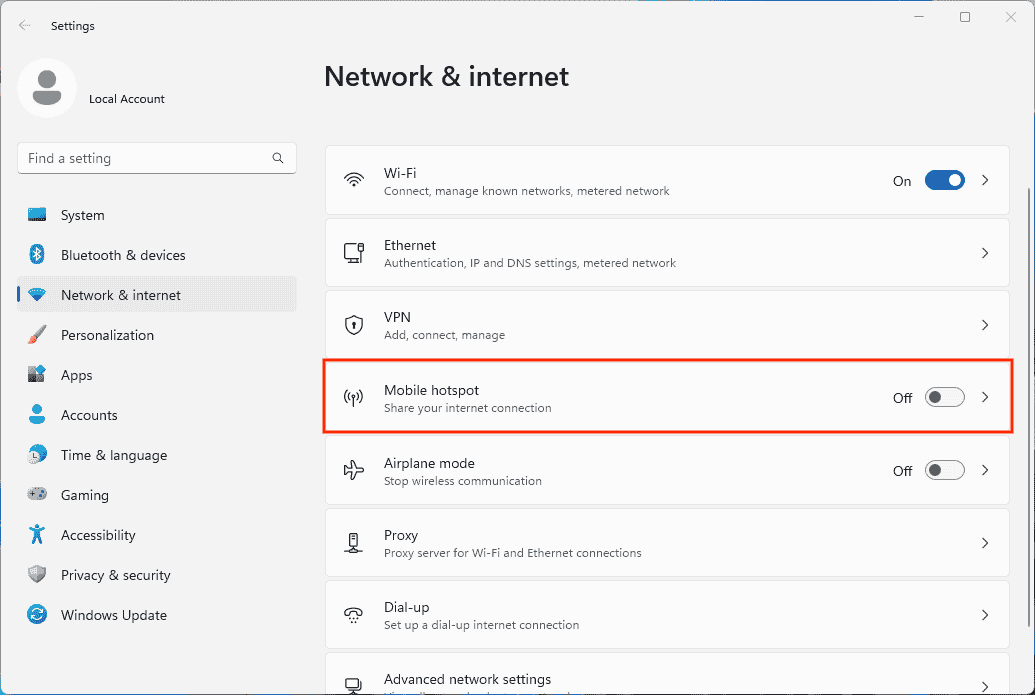Viewport: 1035px width, 695px height.
Task: Click into the Find a setting box
Action: click(x=156, y=158)
